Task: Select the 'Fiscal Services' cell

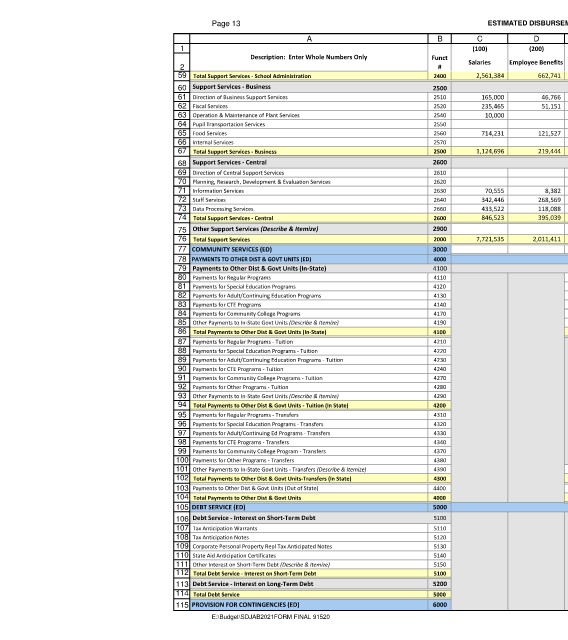Action: coord(309,106)
